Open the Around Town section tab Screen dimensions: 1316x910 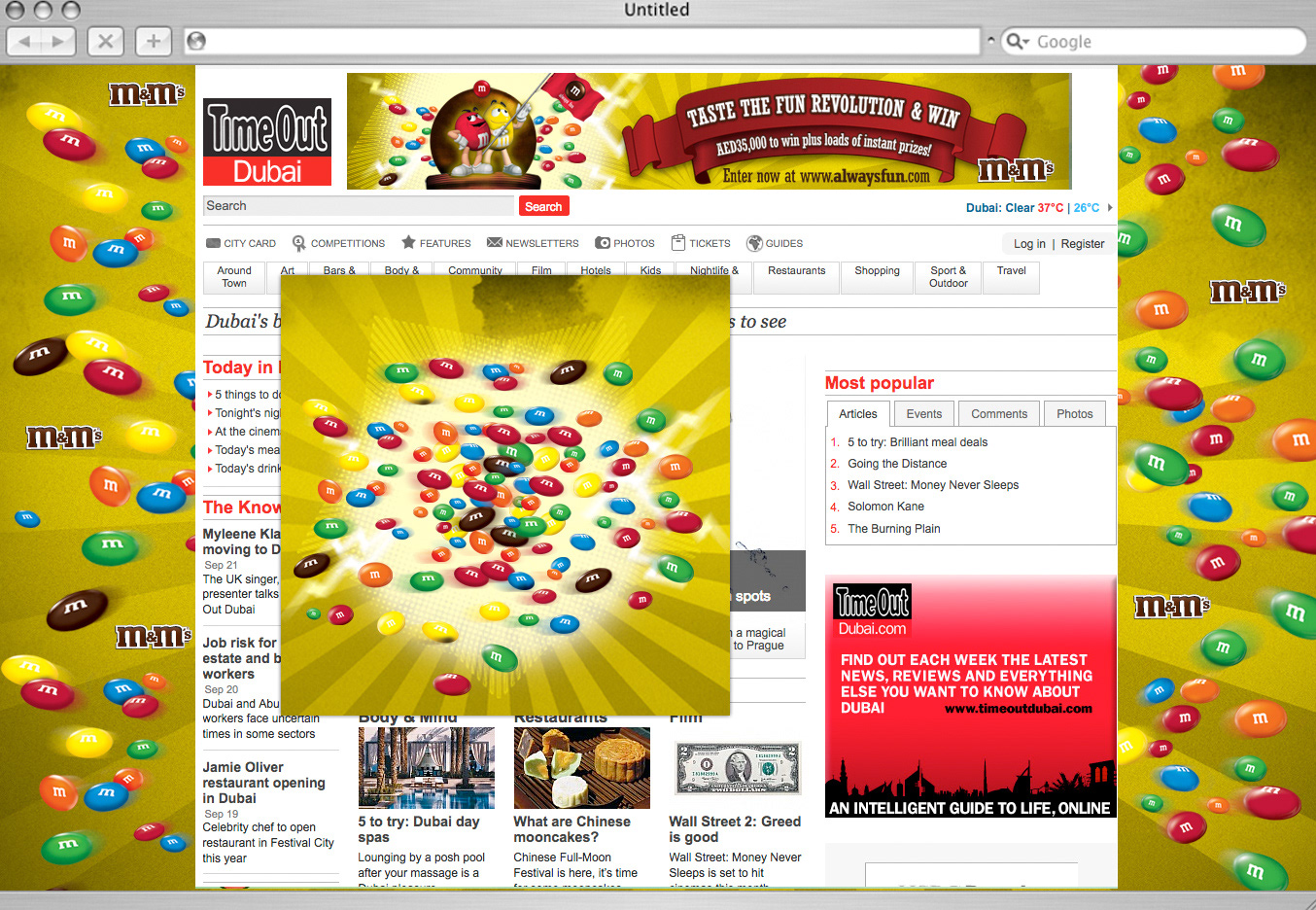[234, 277]
